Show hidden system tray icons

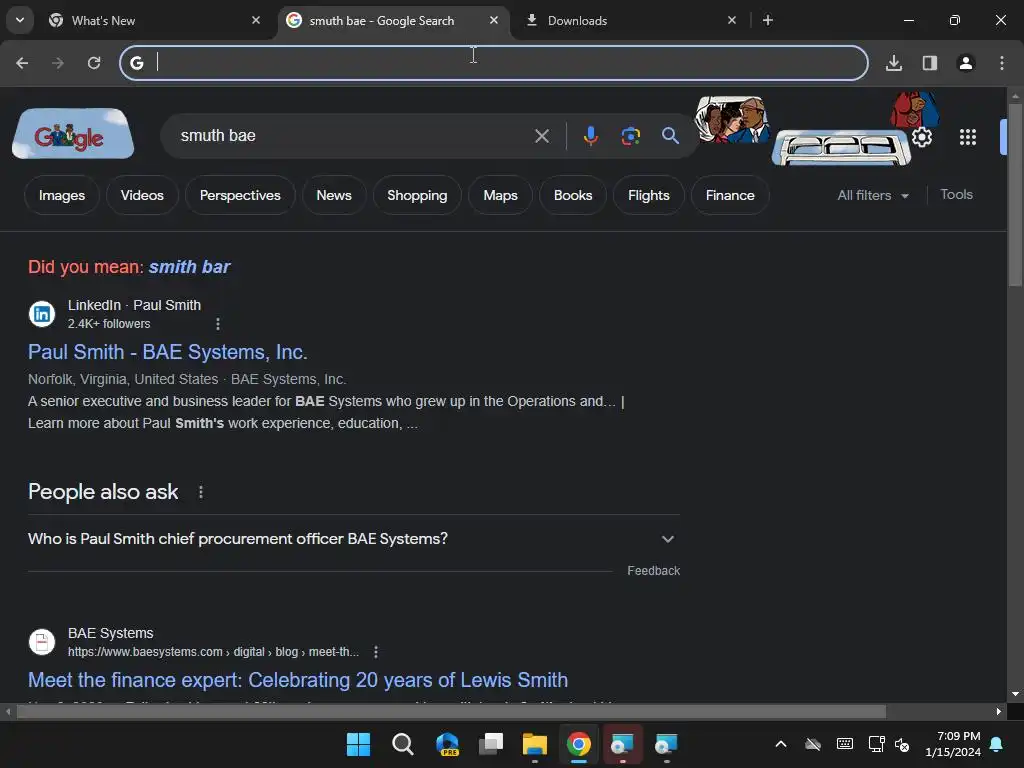781,744
